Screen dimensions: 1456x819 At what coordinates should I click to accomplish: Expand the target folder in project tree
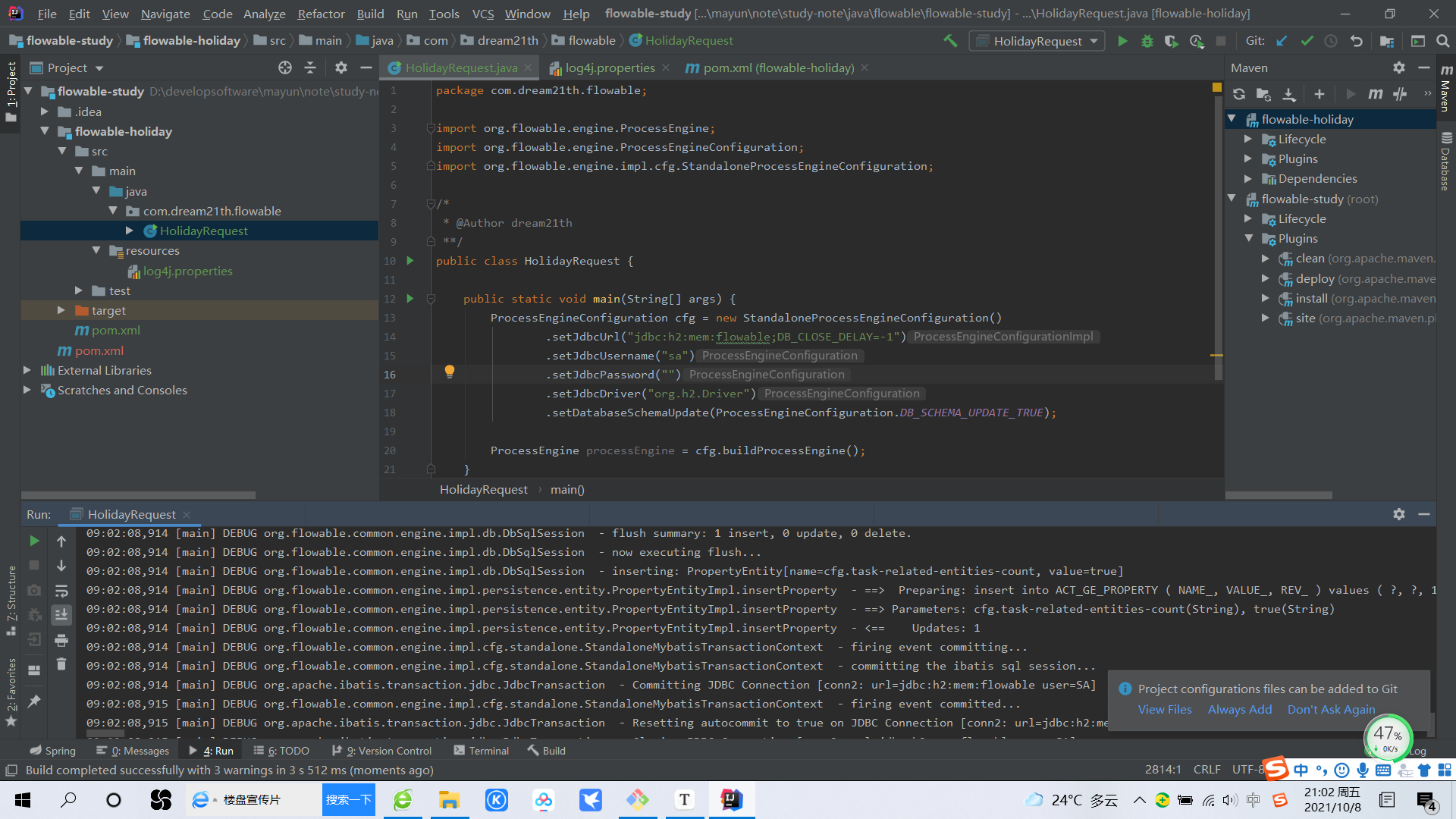point(61,310)
